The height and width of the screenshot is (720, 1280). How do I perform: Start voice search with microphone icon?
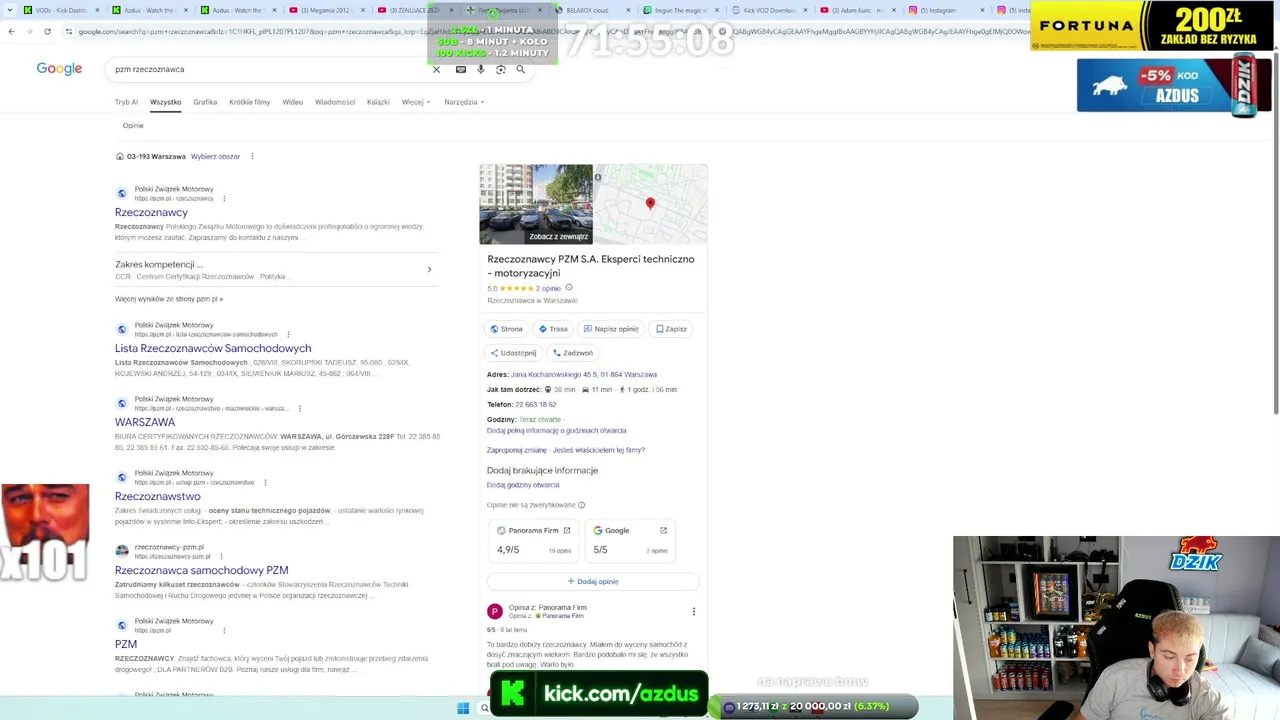pos(481,69)
